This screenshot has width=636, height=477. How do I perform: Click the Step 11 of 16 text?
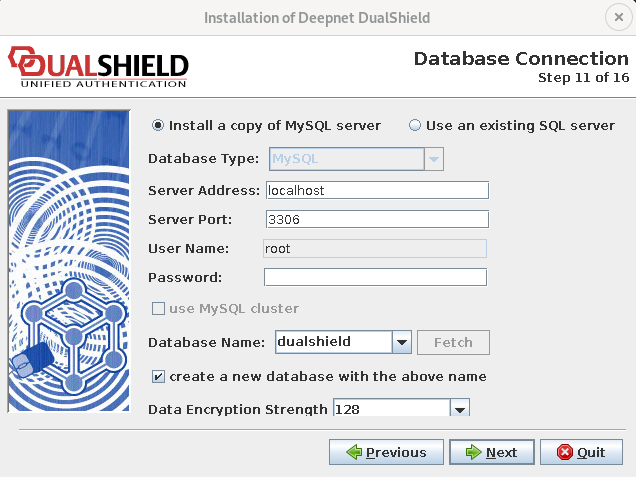click(x=583, y=77)
